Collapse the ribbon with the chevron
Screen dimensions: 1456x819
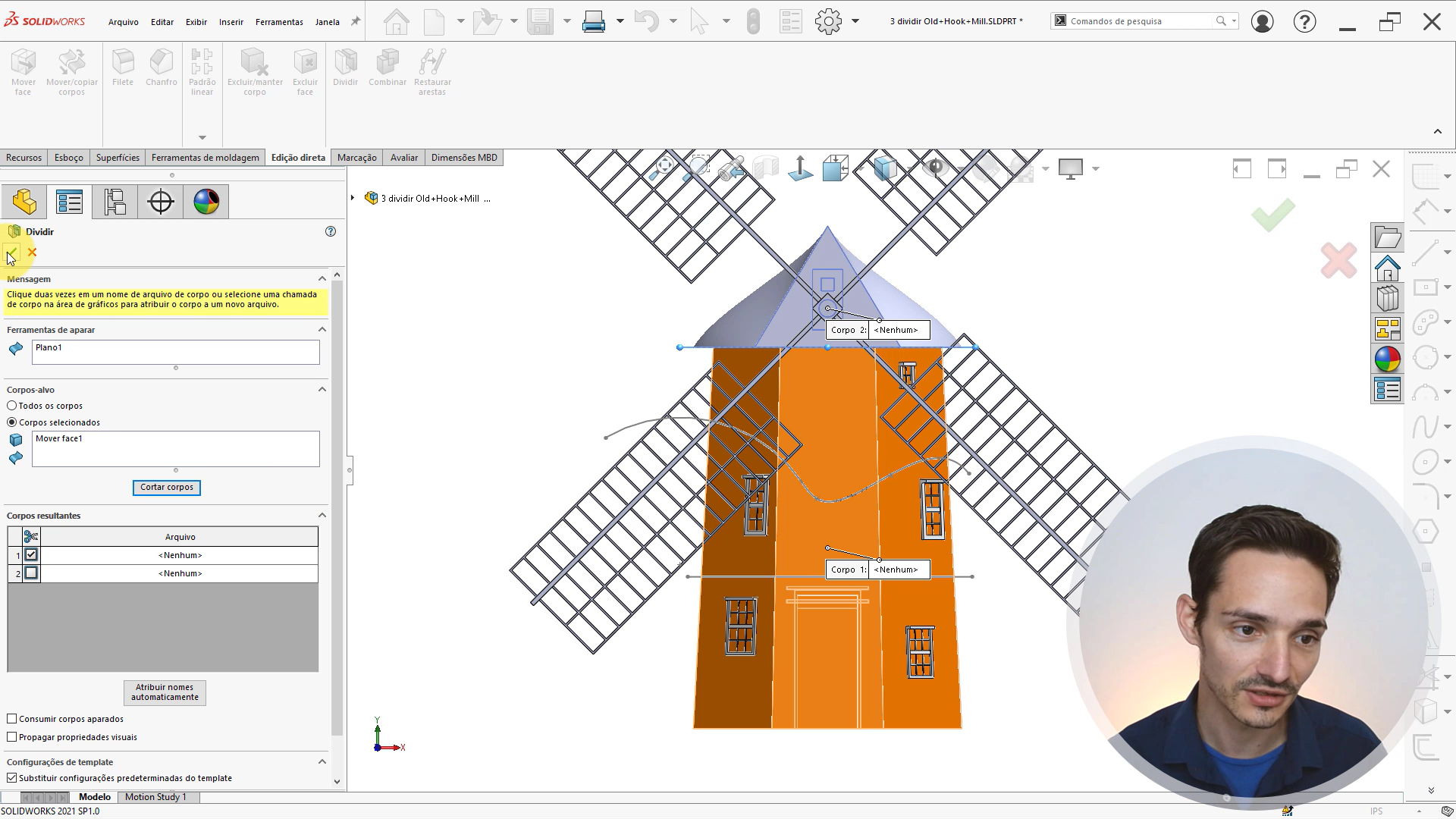(x=1438, y=131)
